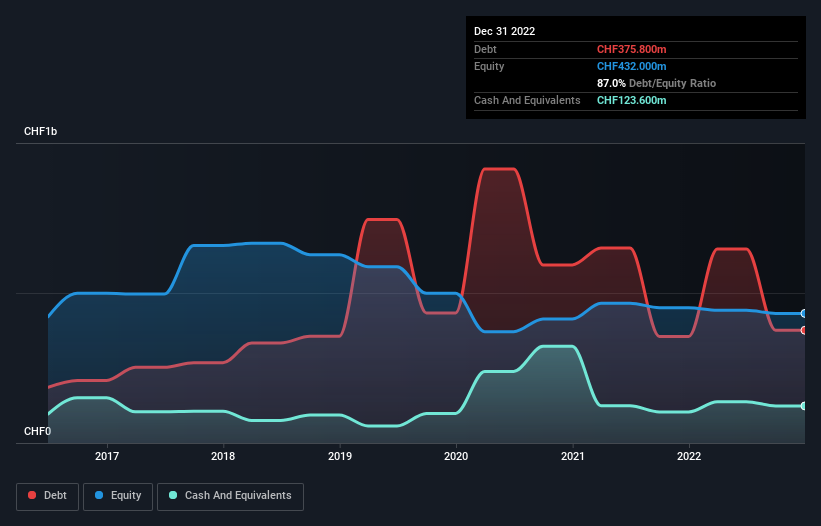Toggle the Debt series legend button
This screenshot has width=821, height=526.
[48, 496]
